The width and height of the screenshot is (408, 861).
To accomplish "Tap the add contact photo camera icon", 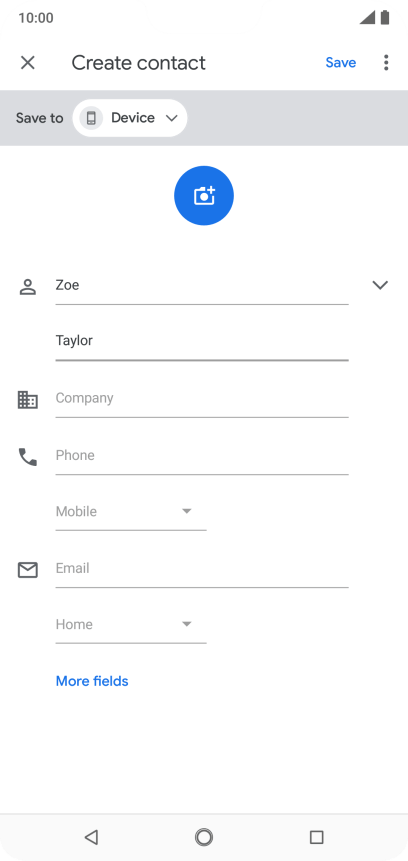I will click(x=204, y=195).
